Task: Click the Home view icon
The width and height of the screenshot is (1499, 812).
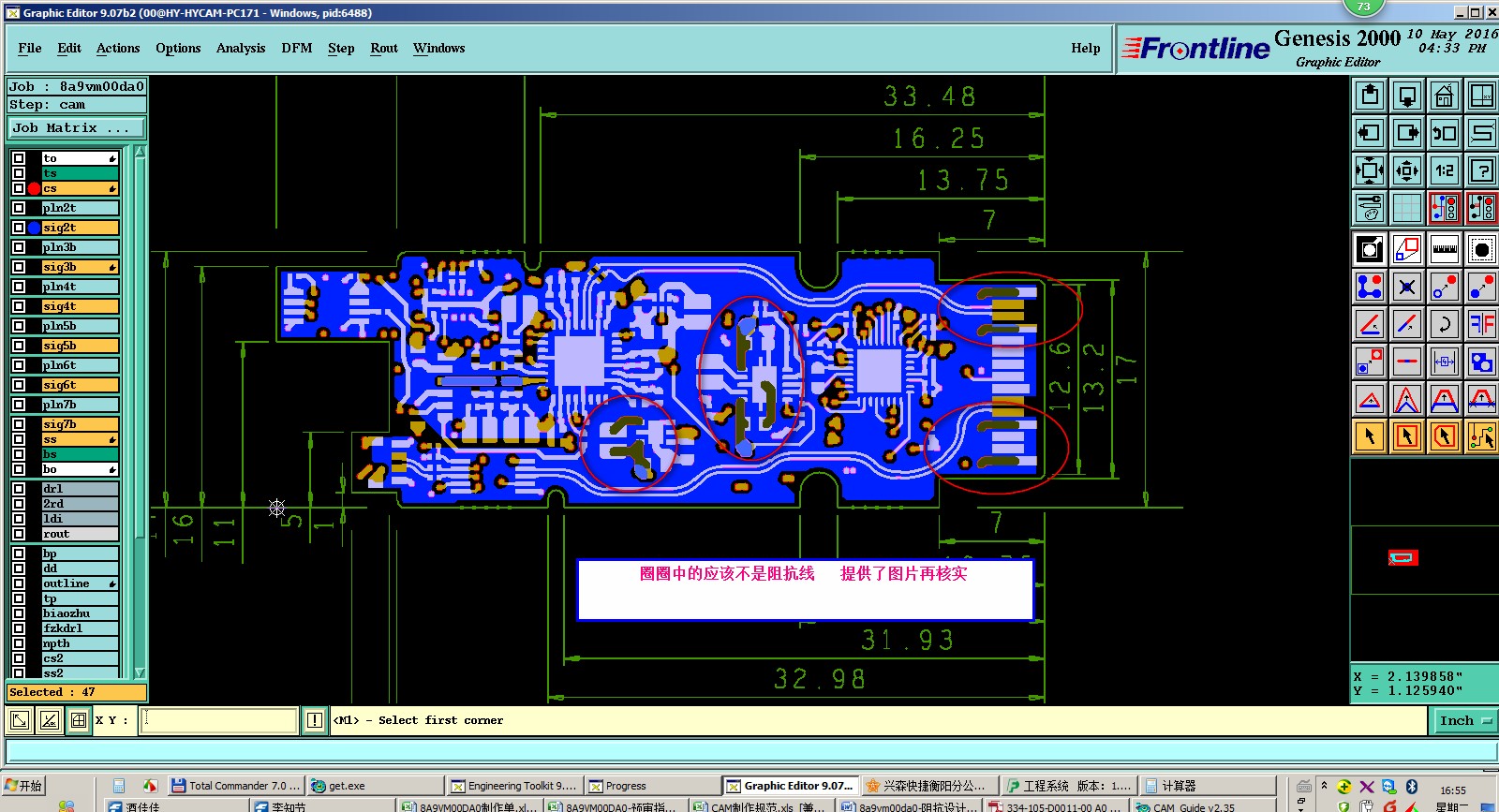Action: coord(1444,96)
